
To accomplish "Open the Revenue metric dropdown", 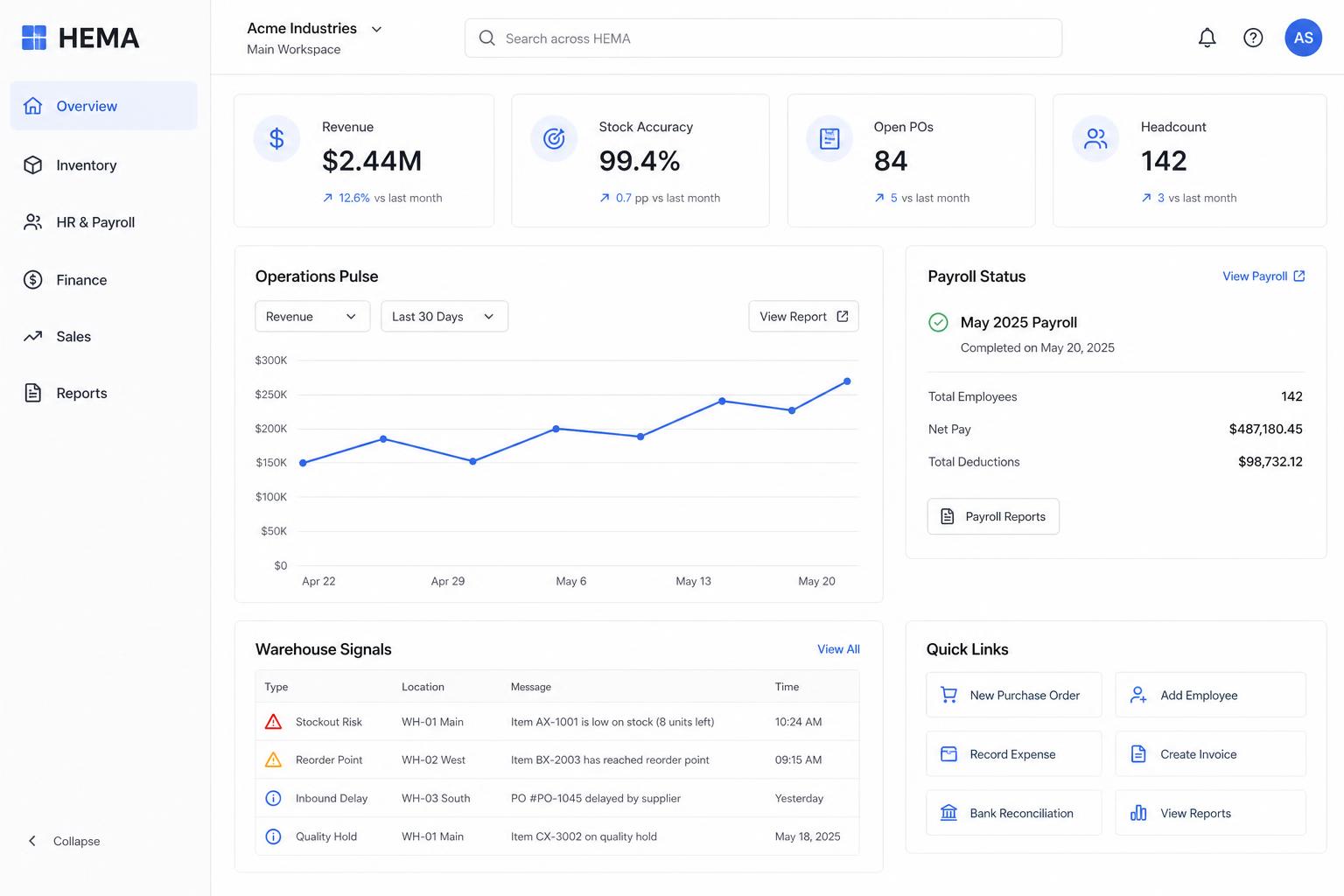I will pos(312,317).
